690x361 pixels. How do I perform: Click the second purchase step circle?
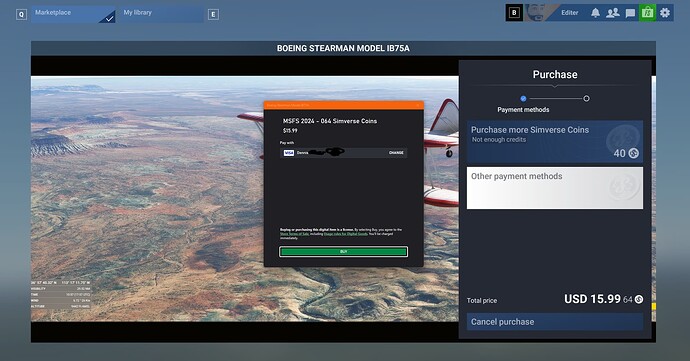[x=586, y=99]
